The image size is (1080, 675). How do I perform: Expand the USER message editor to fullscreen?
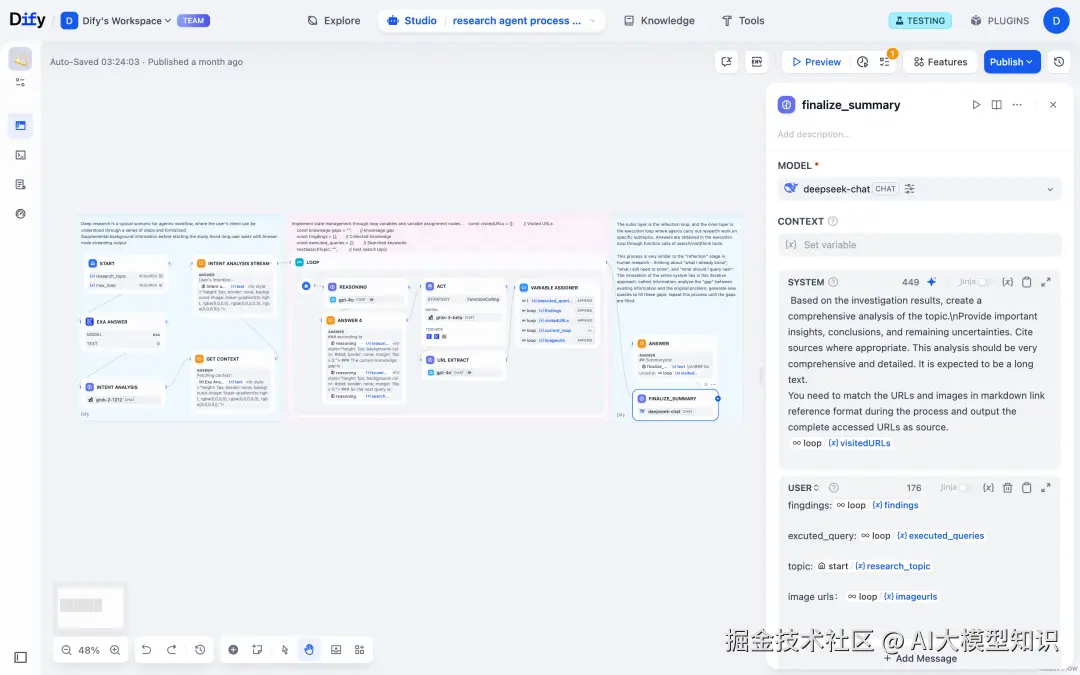[x=1046, y=488]
